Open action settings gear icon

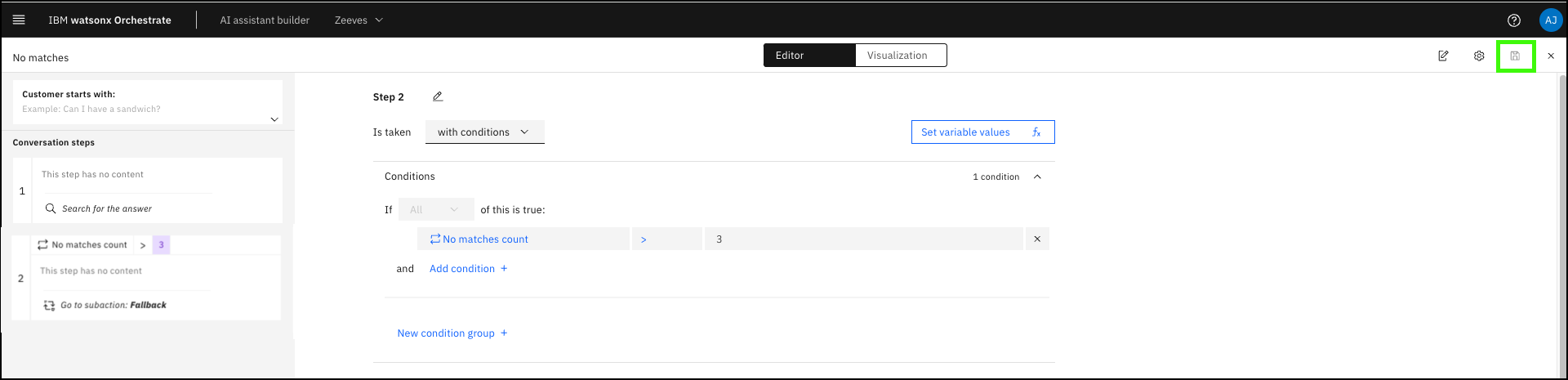click(x=1479, y=56)
